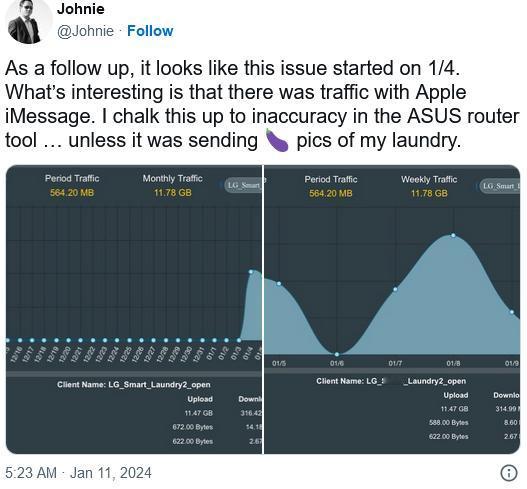The height and width of the screenshot is (489, 527).
Task: Click the tweet info icon
Action: (509, 473)
